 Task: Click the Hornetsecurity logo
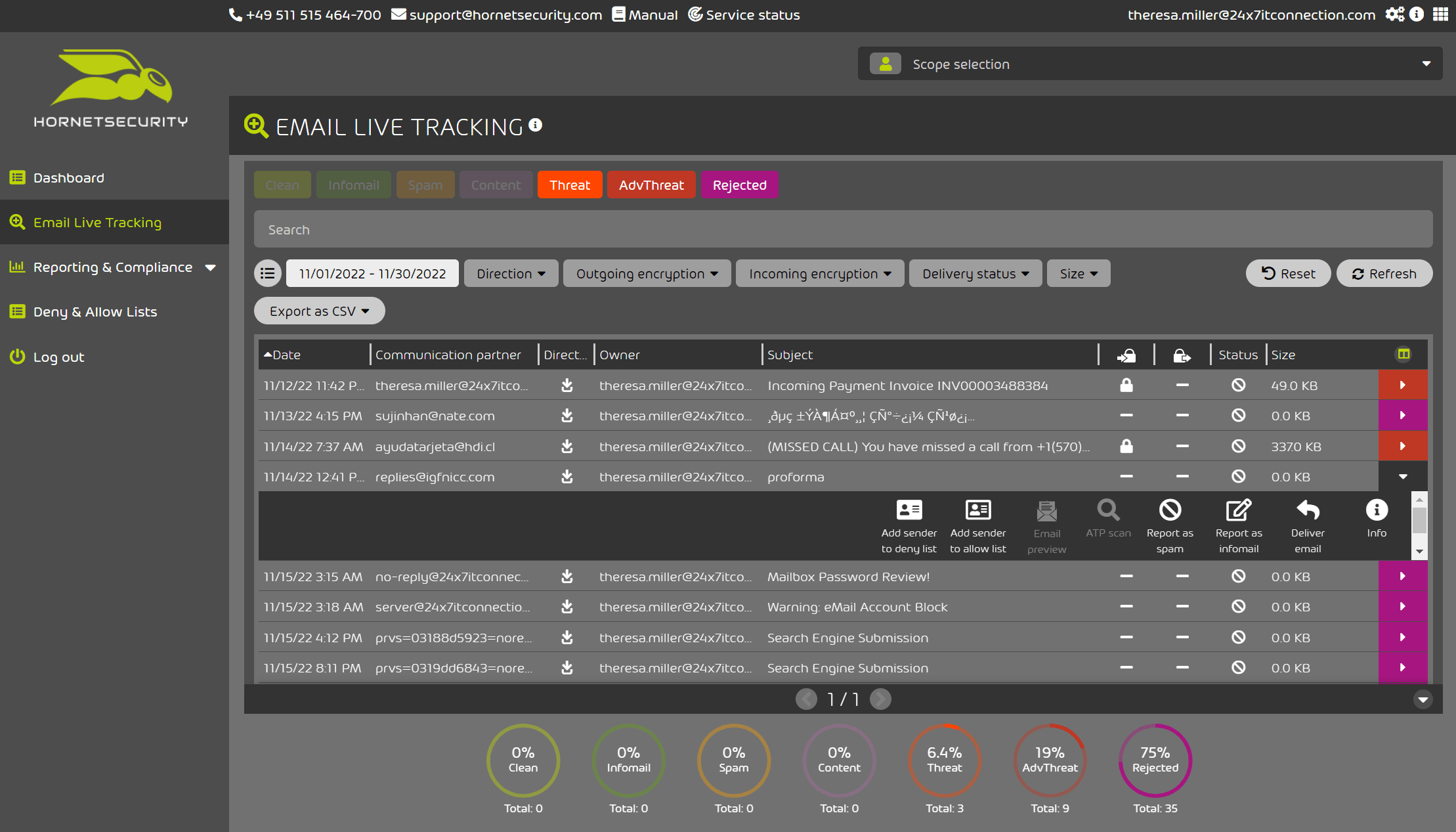tap(111, 88)
